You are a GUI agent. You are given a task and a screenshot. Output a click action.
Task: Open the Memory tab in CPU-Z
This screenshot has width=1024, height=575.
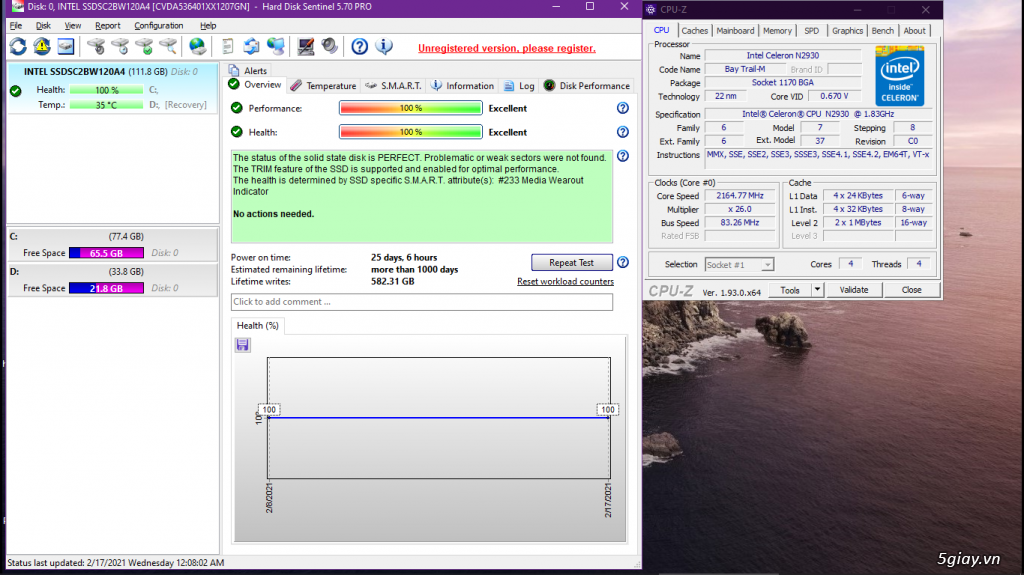[x=777, y=31]
